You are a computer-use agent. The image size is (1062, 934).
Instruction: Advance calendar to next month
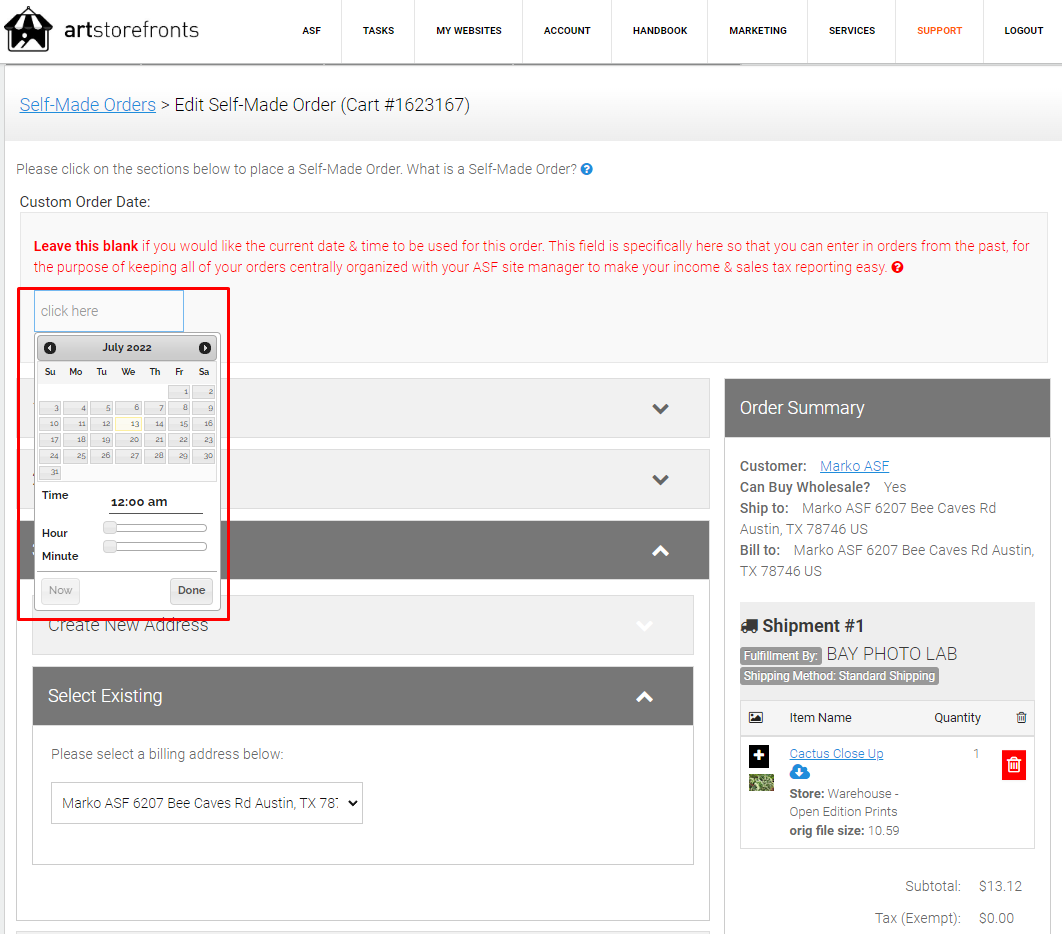[205, 348]
